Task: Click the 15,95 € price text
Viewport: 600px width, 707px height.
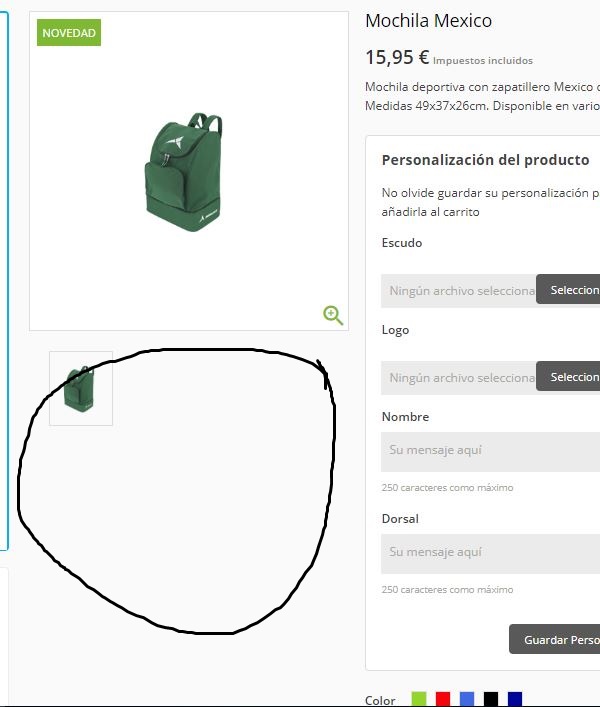Action: pos(397,57)
